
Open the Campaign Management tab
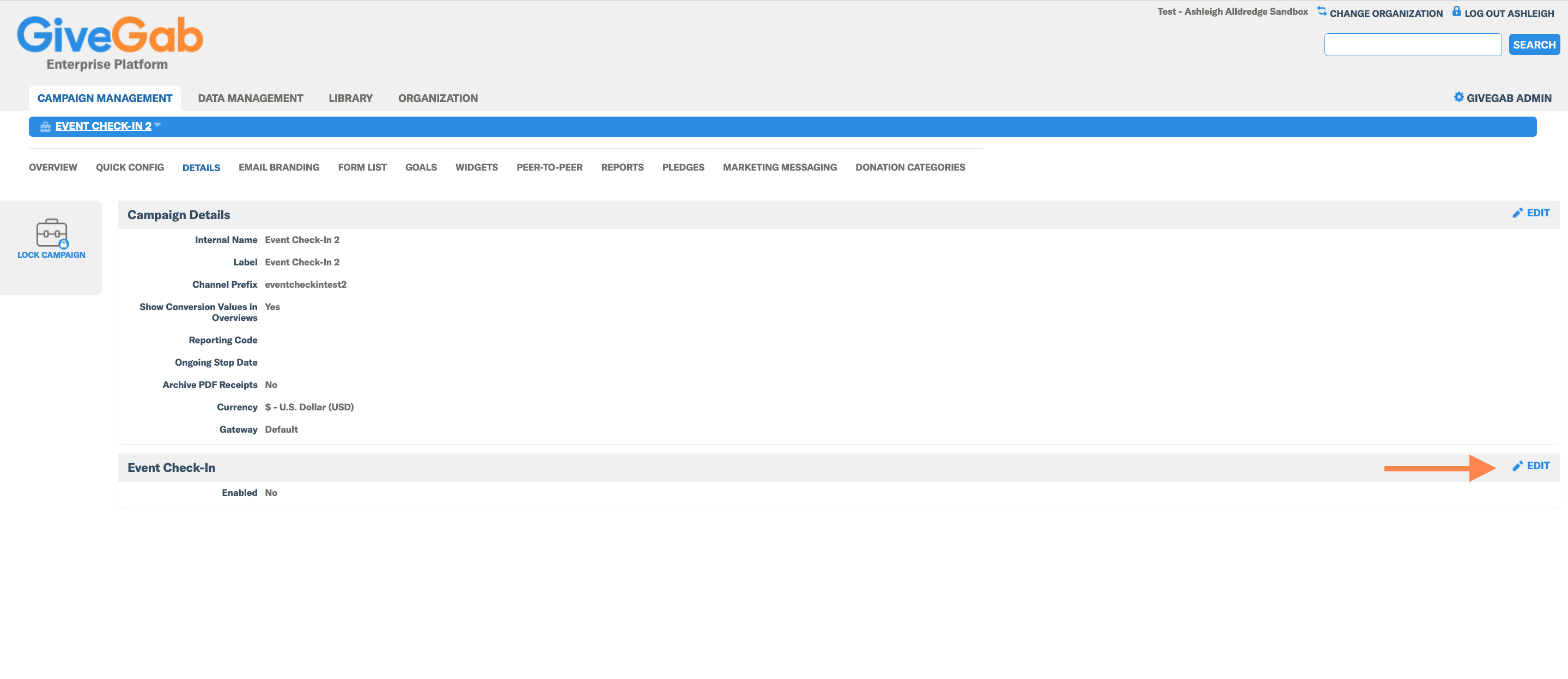tap(105, 98)
